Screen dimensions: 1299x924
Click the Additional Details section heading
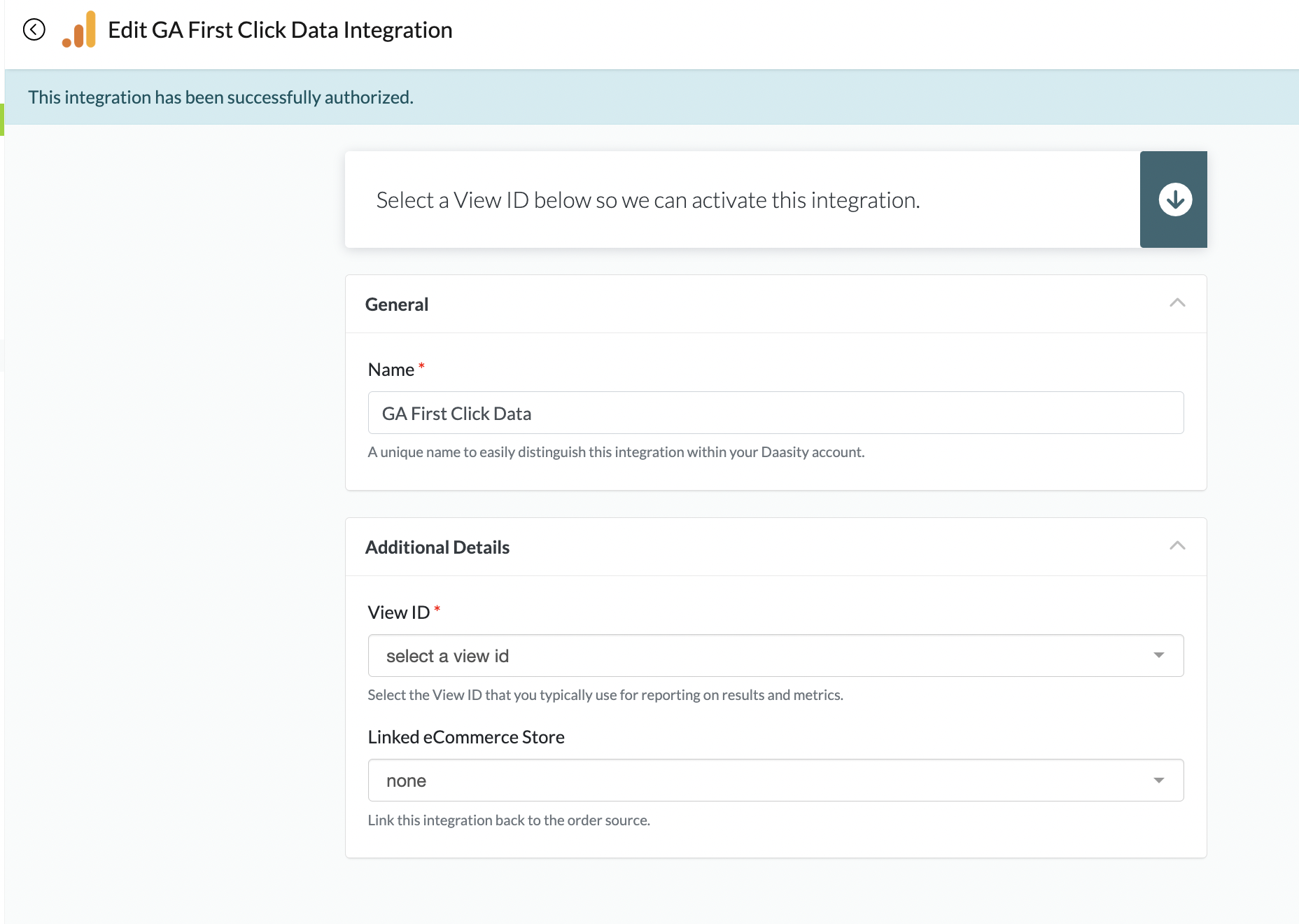tap(437, 547)
